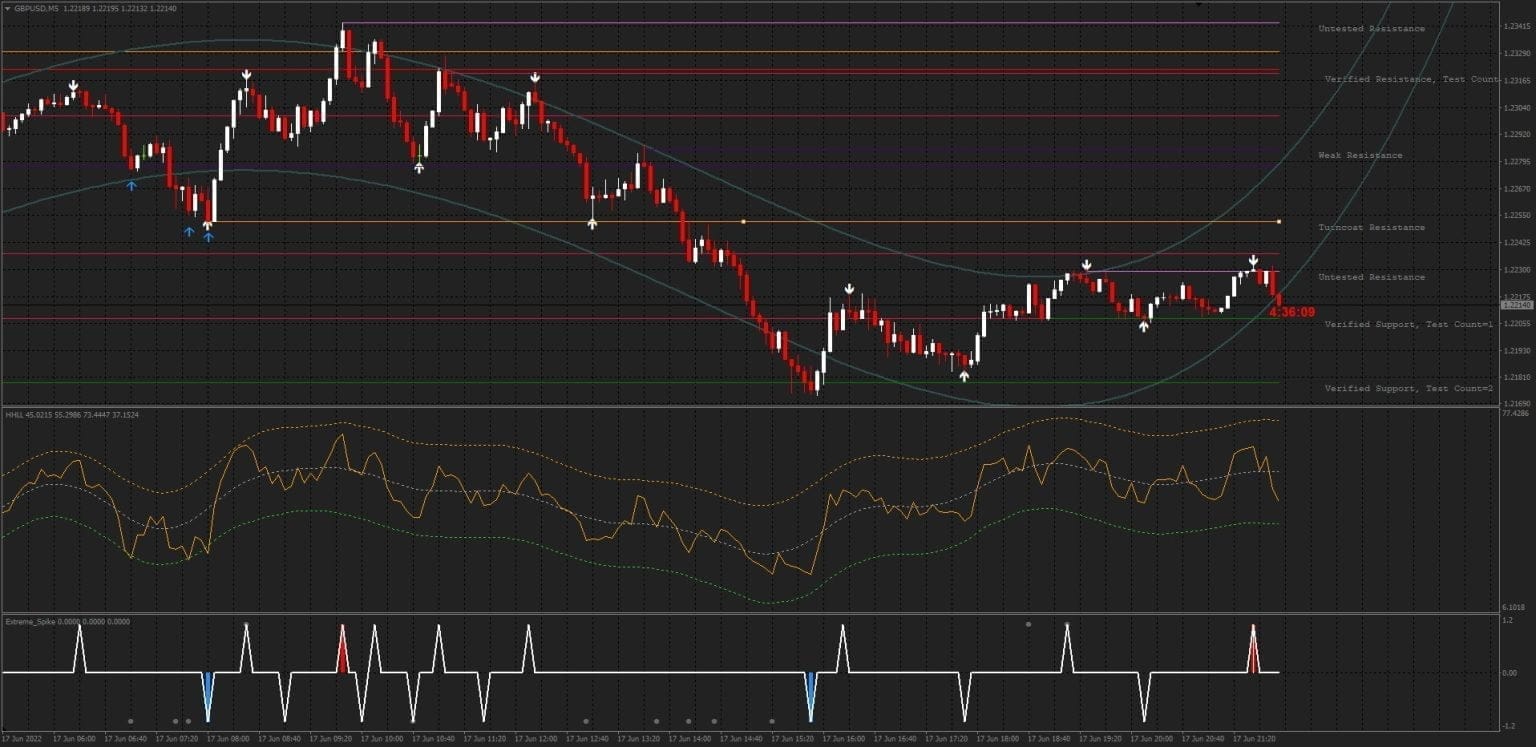
Task: Select the blue up-arrow buy signal near 07:40
Action: point(130,184)
